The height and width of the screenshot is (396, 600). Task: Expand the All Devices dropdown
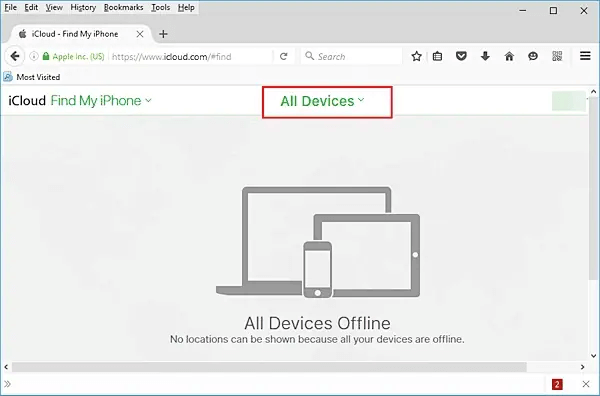point(323,101)
